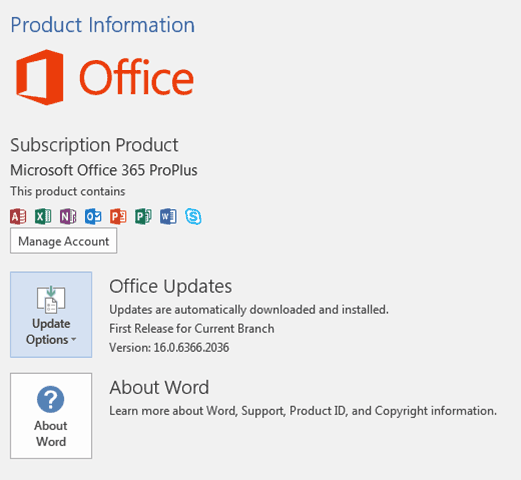Open the About Word button
The width and height of the screenshot is (521, 480).
(x=51, y=416)
